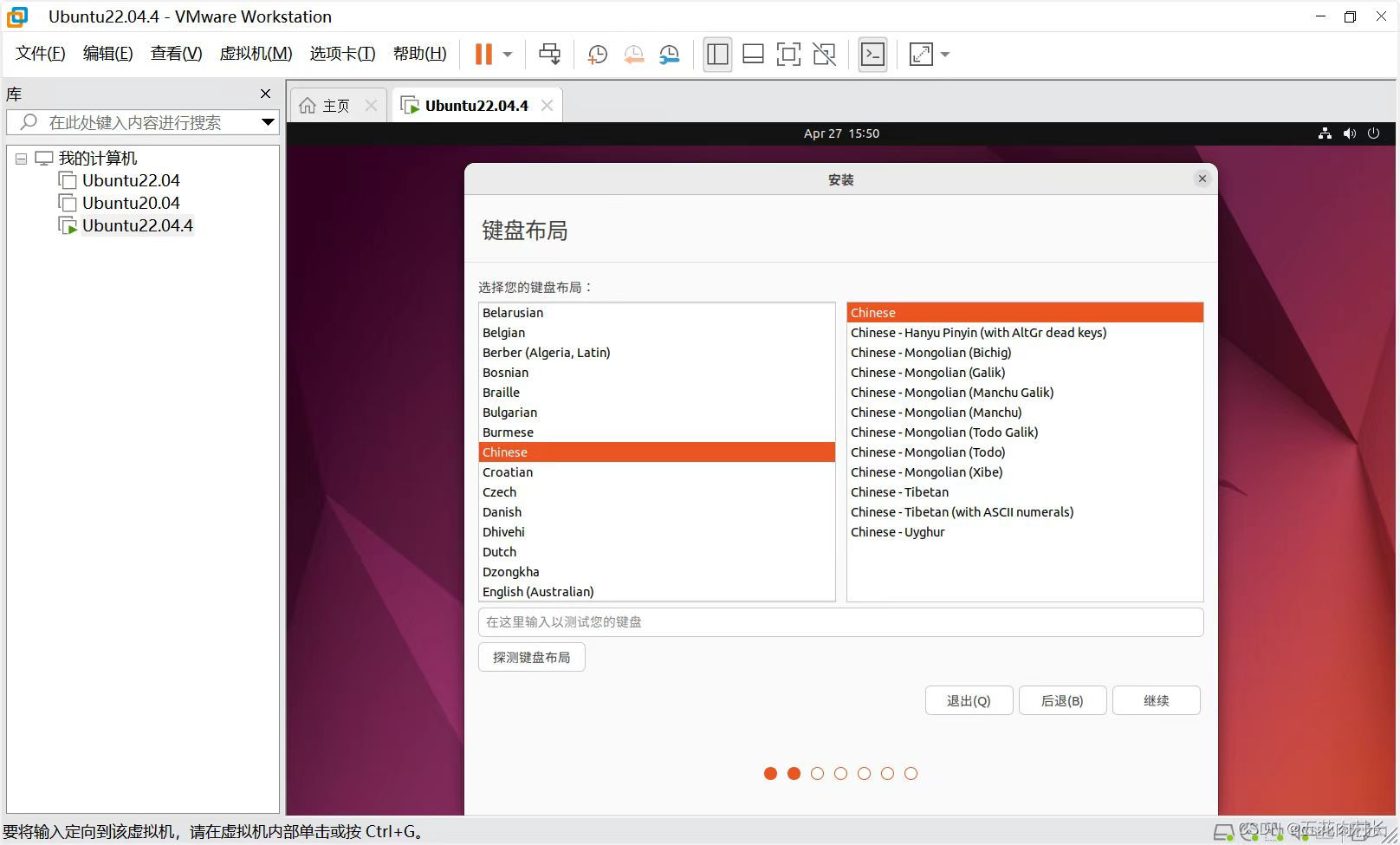1400x845 pixels.
Task: Pause the virtual machine
Action: point(483,55)
